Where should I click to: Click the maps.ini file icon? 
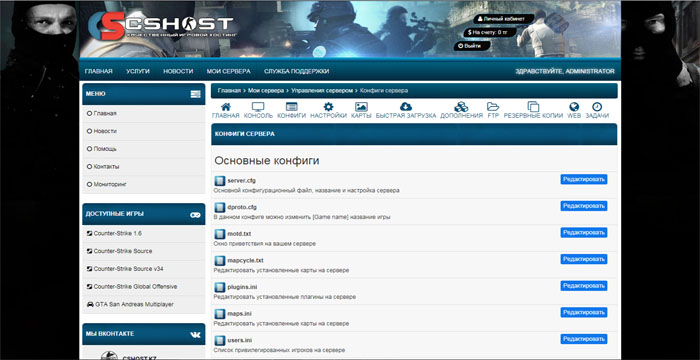pos(219,314)
